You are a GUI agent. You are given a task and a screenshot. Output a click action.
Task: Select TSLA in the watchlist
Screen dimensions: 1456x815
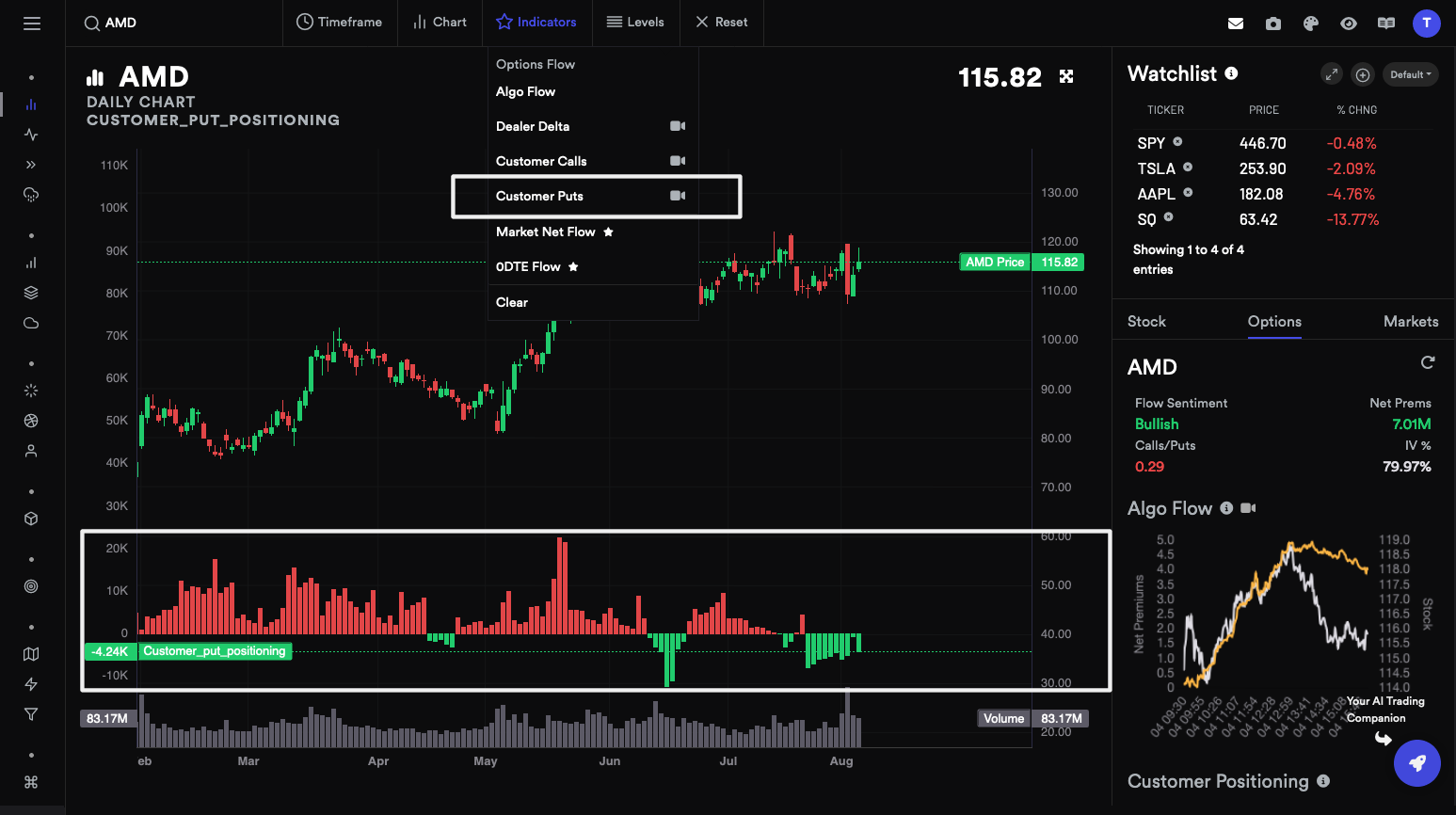1157,168
